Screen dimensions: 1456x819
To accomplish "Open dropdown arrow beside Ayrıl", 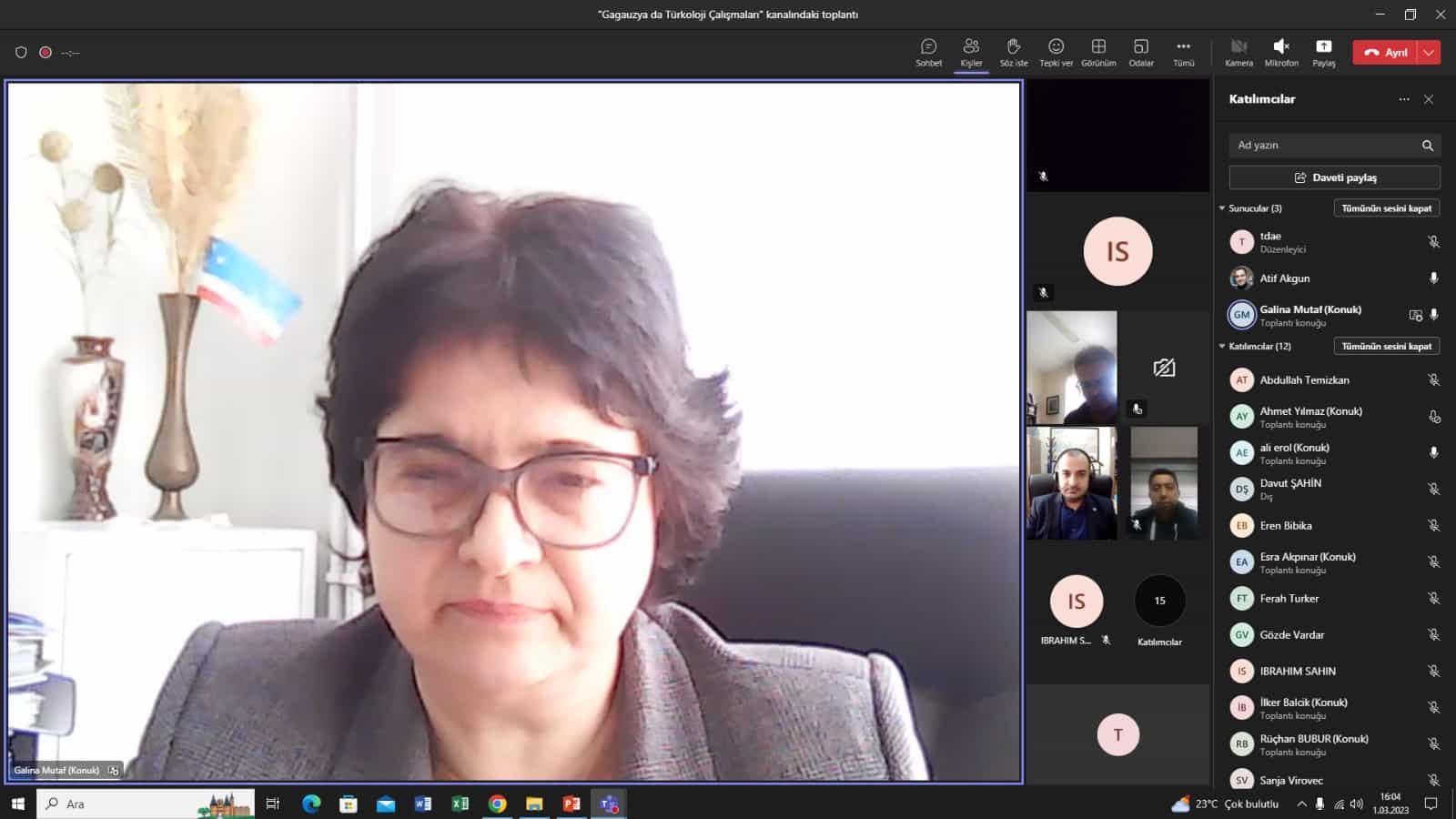I will 1430,53.
